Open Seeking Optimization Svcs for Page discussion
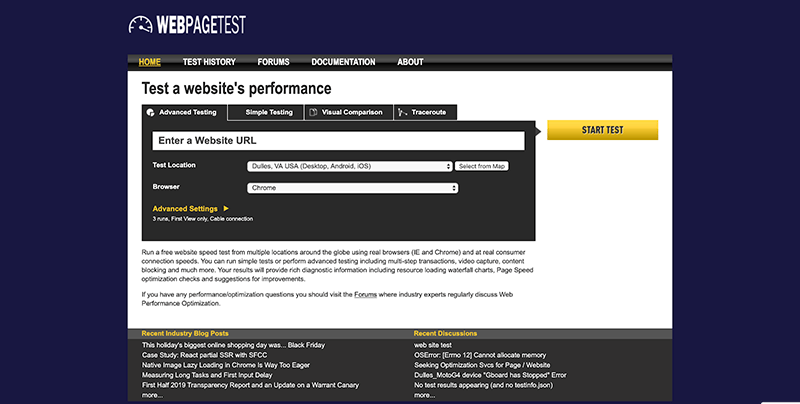The width and height of the screenshot is (800, 404). tap(482, 365)
